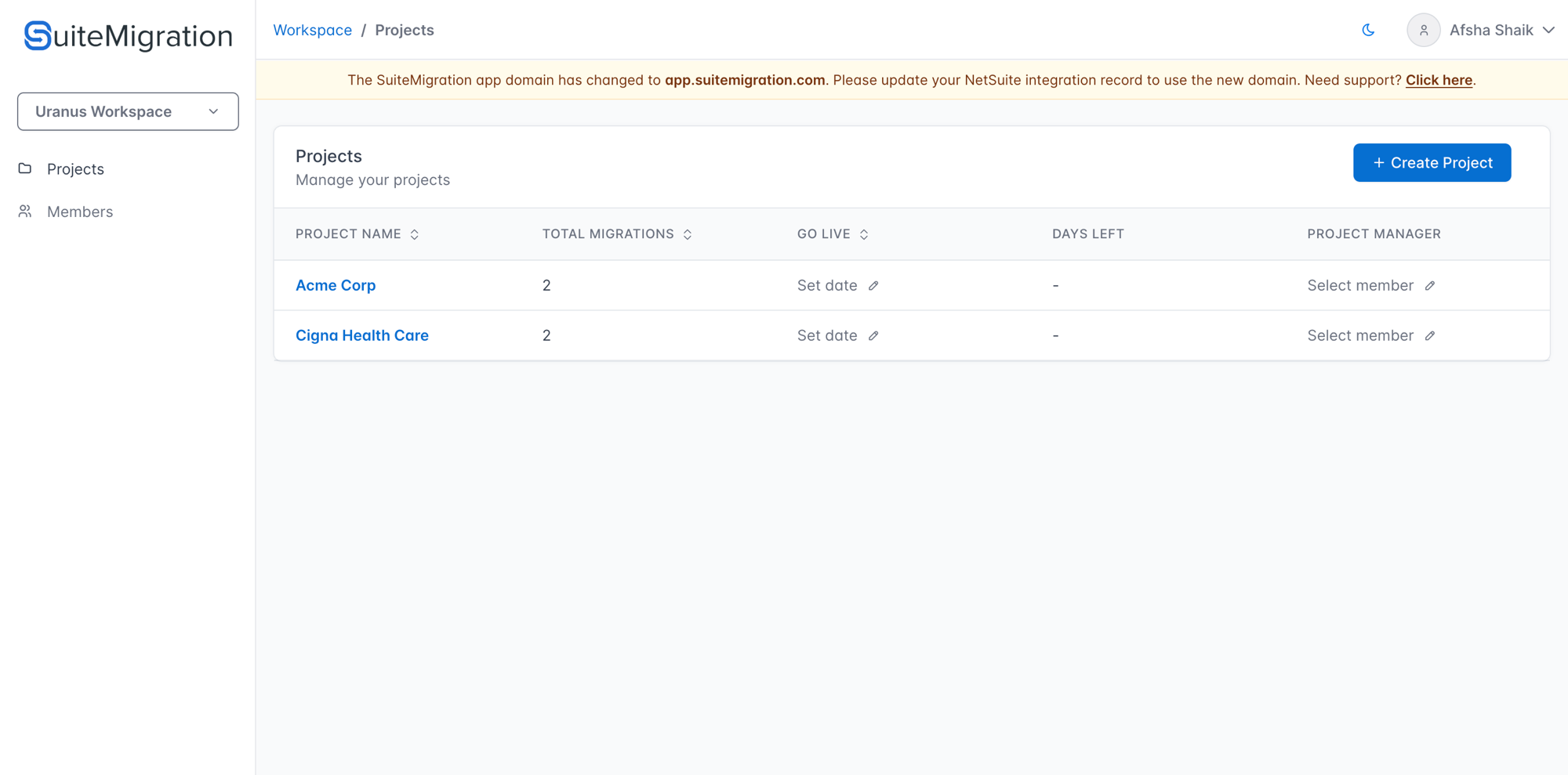Click the SuiteMigration logo

(x=128, y=35)
